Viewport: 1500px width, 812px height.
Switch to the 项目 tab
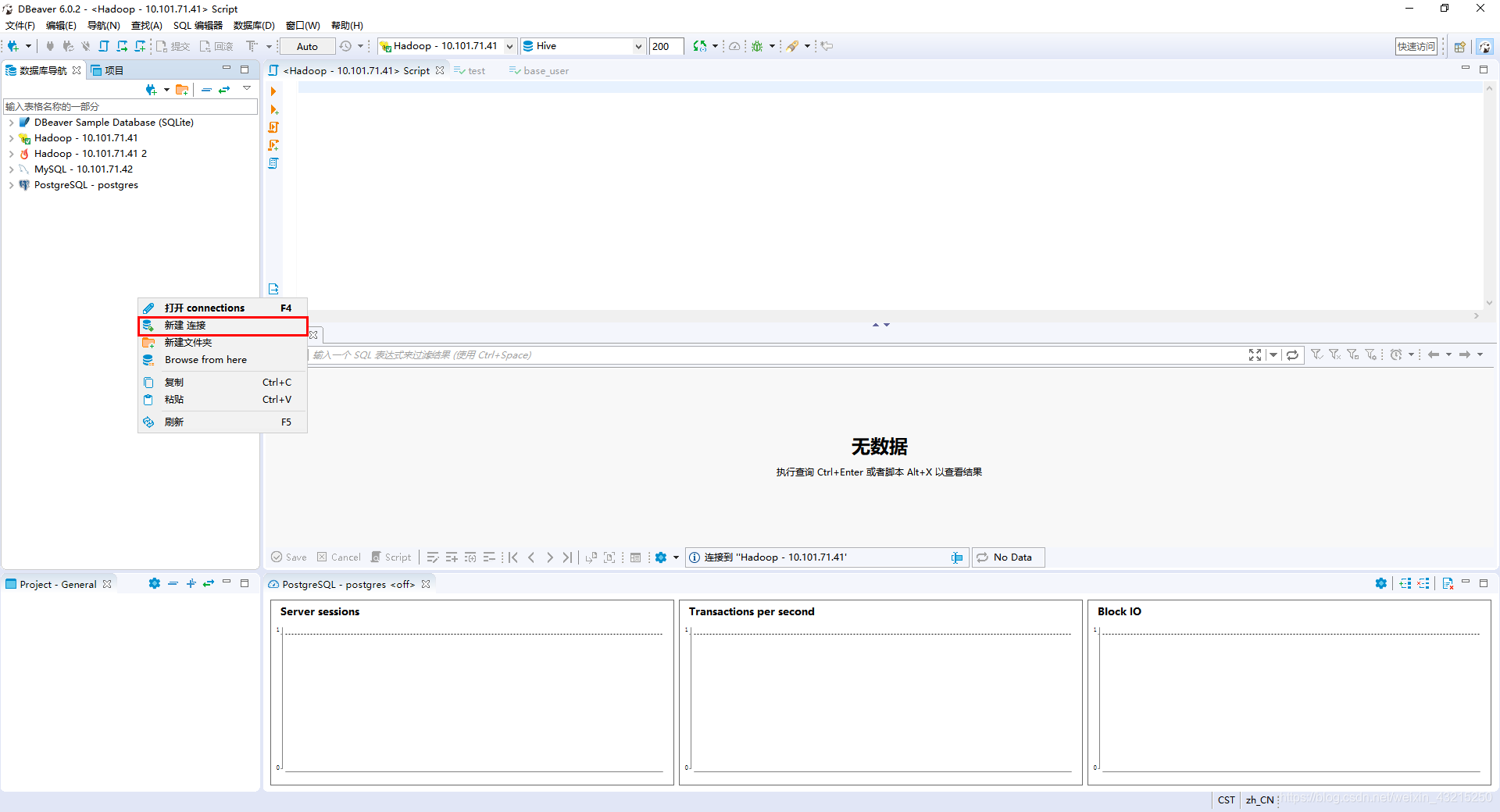tap(107, 70)
